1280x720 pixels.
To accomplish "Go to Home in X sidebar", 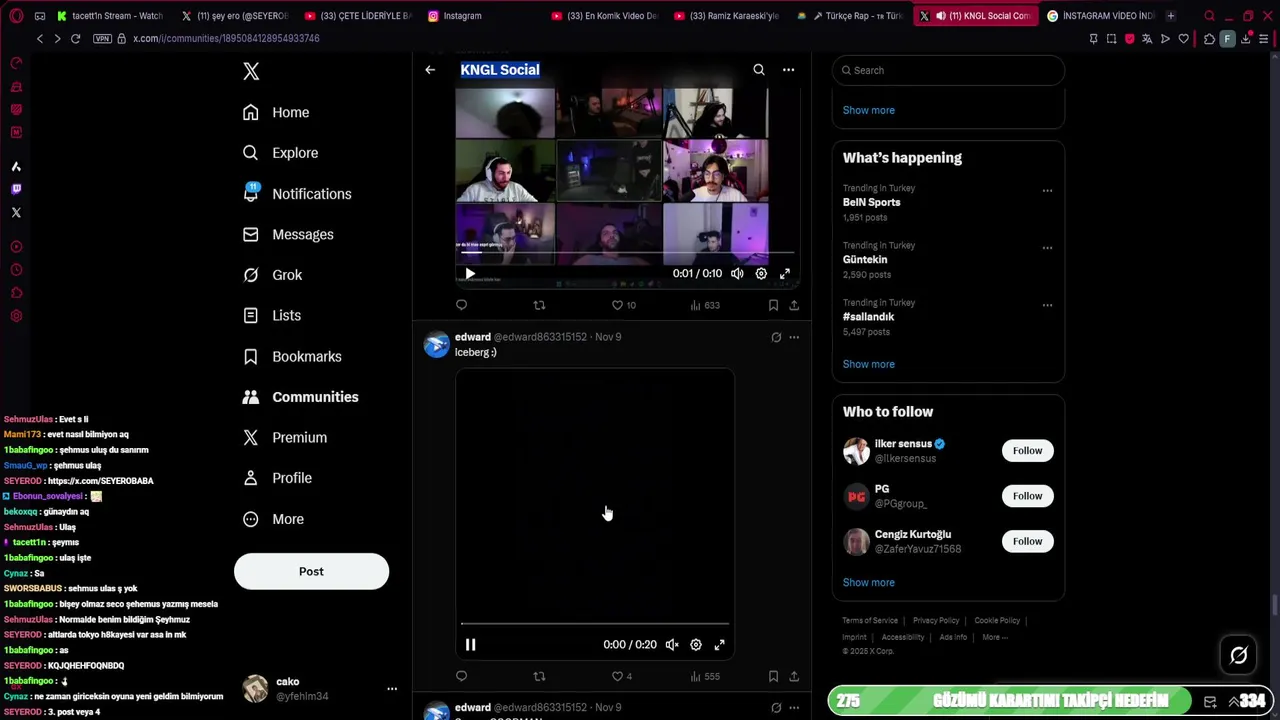I will (276, 112).
